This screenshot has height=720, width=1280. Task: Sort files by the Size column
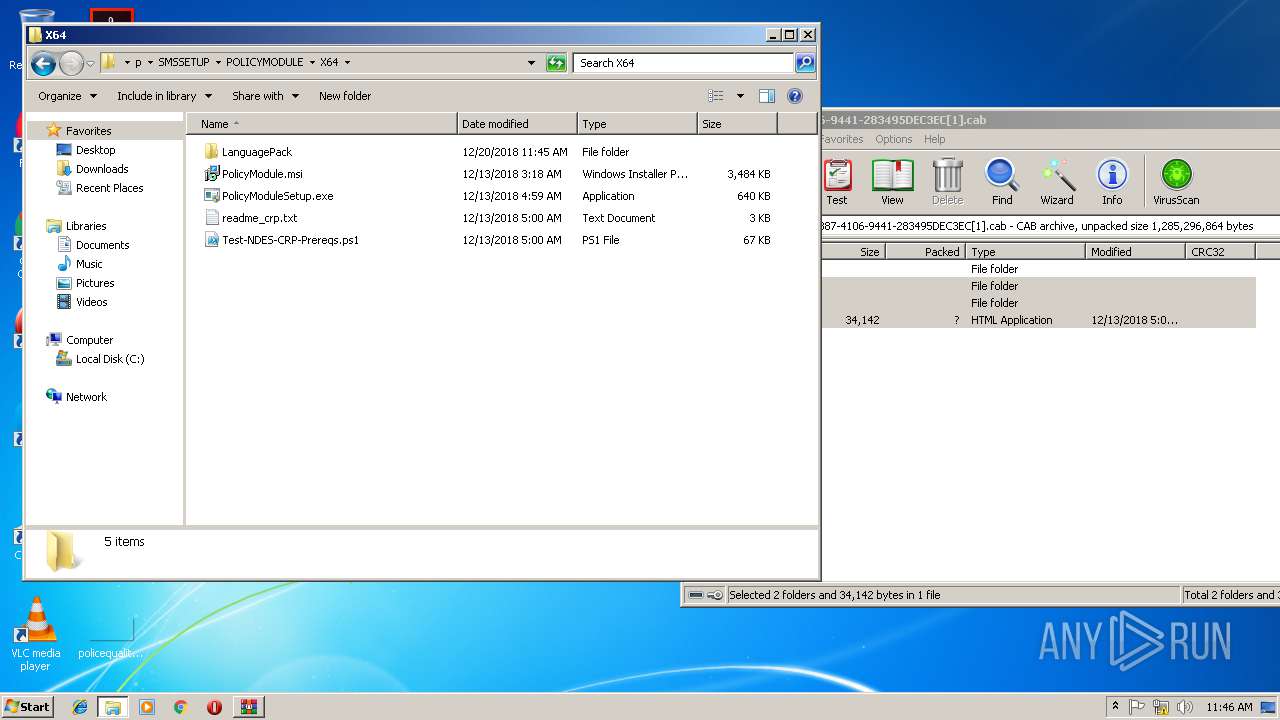737,124
